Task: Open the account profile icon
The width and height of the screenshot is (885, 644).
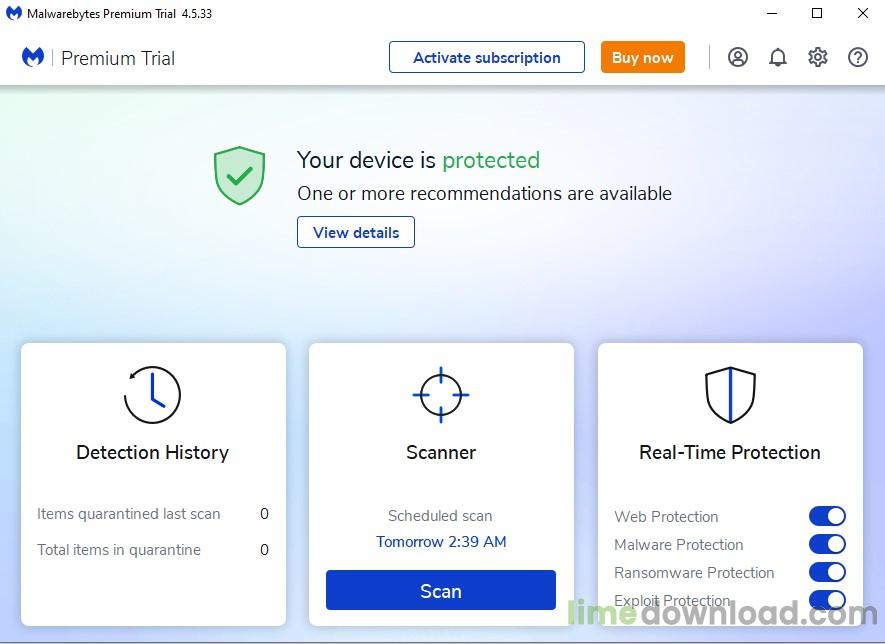Action: coord(738,57)
